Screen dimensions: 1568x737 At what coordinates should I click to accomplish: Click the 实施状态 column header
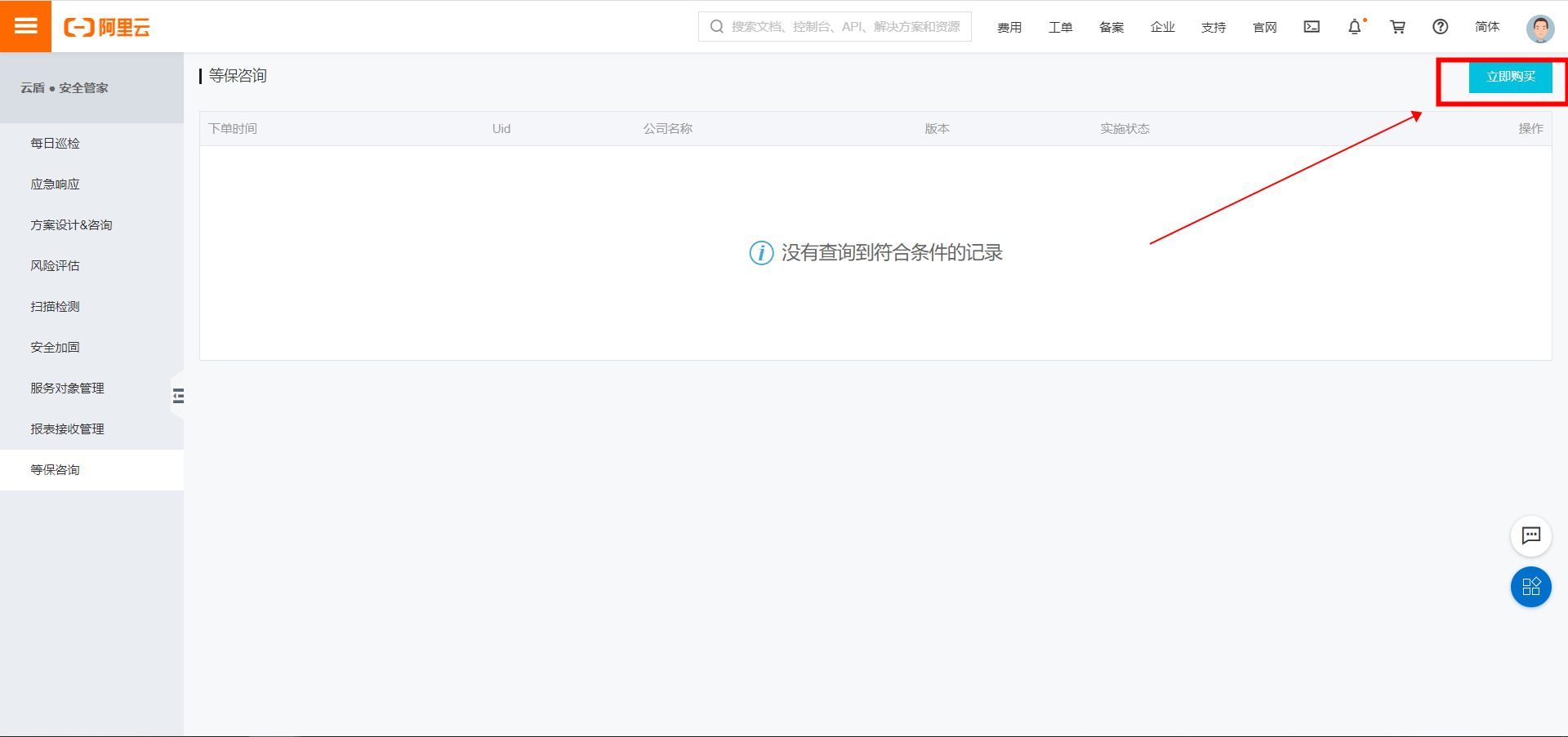pyautogui.click(x=1125, y=128)
